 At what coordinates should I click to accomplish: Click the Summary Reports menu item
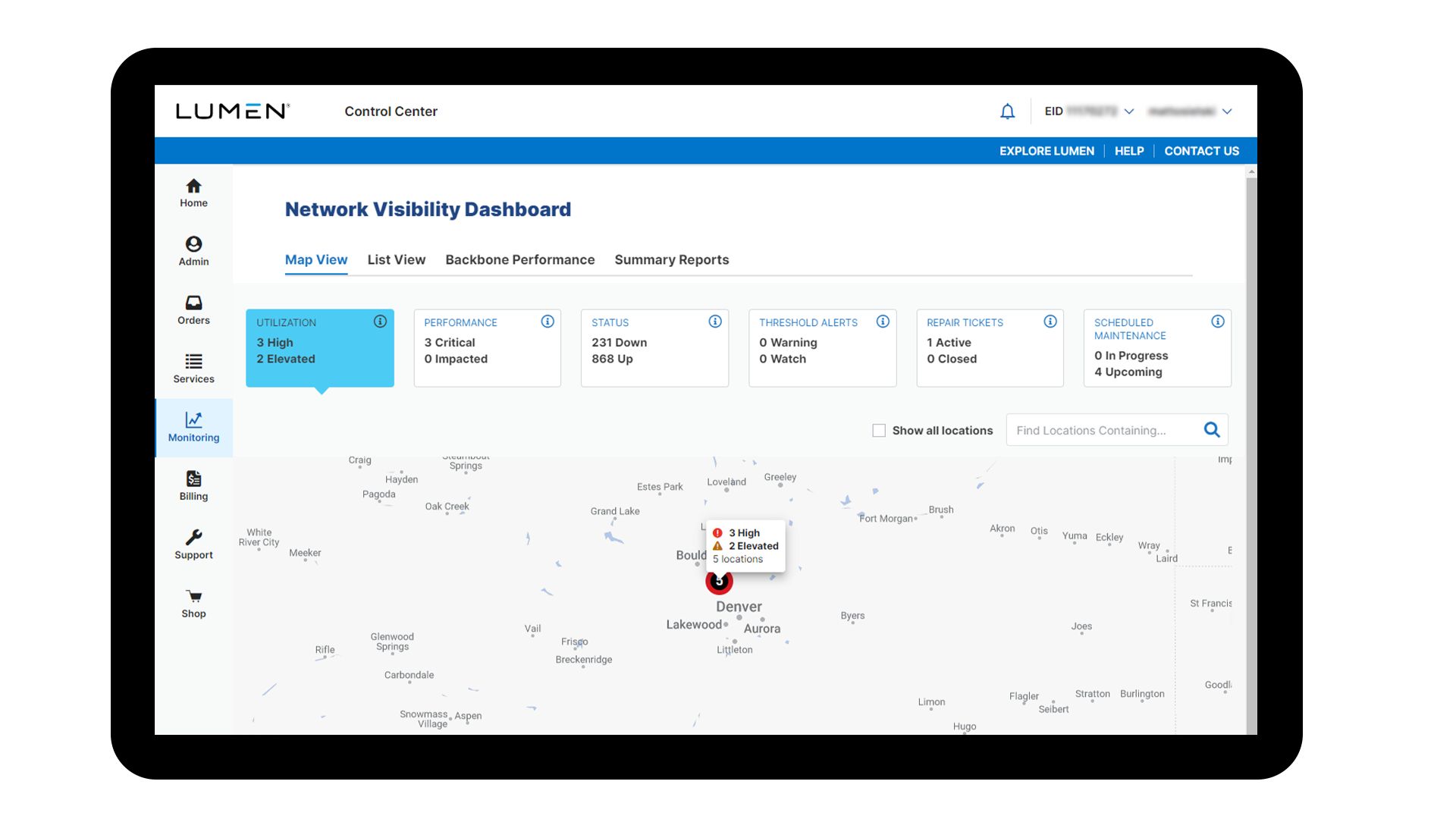pyautogui.click(x=671, y=260)
